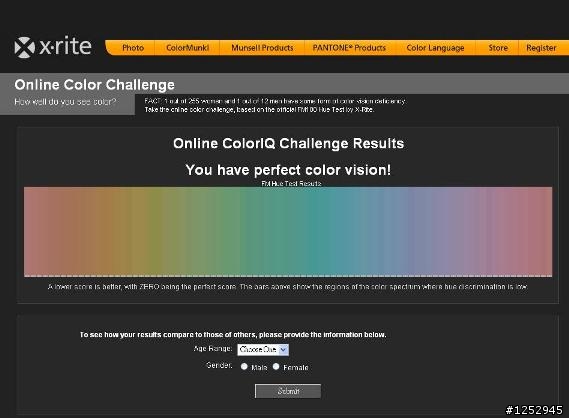Expand the Age Range dropdown
The height and width of the screenshot is (418, 569).
263,349
